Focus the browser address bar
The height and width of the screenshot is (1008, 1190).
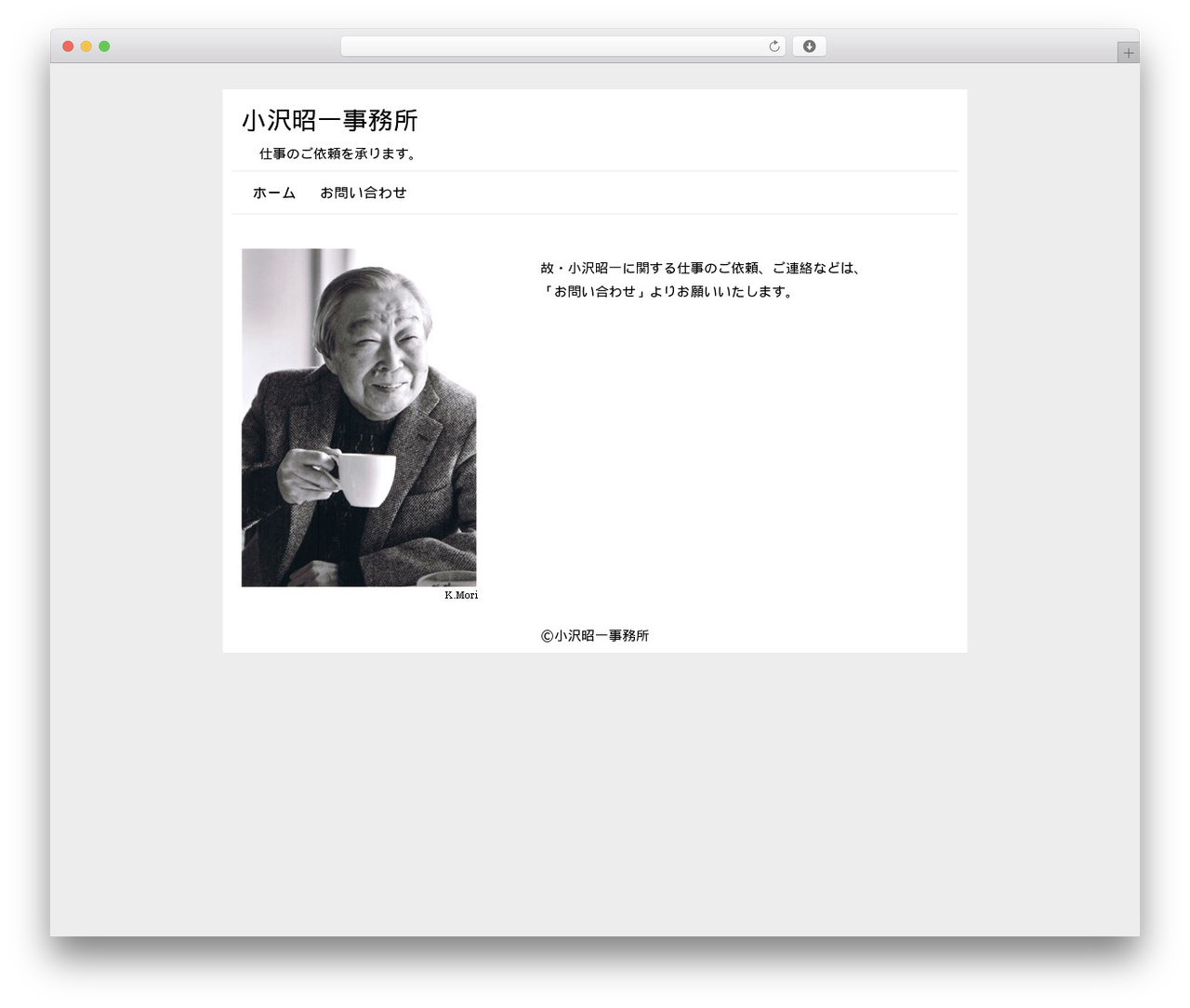562,46
